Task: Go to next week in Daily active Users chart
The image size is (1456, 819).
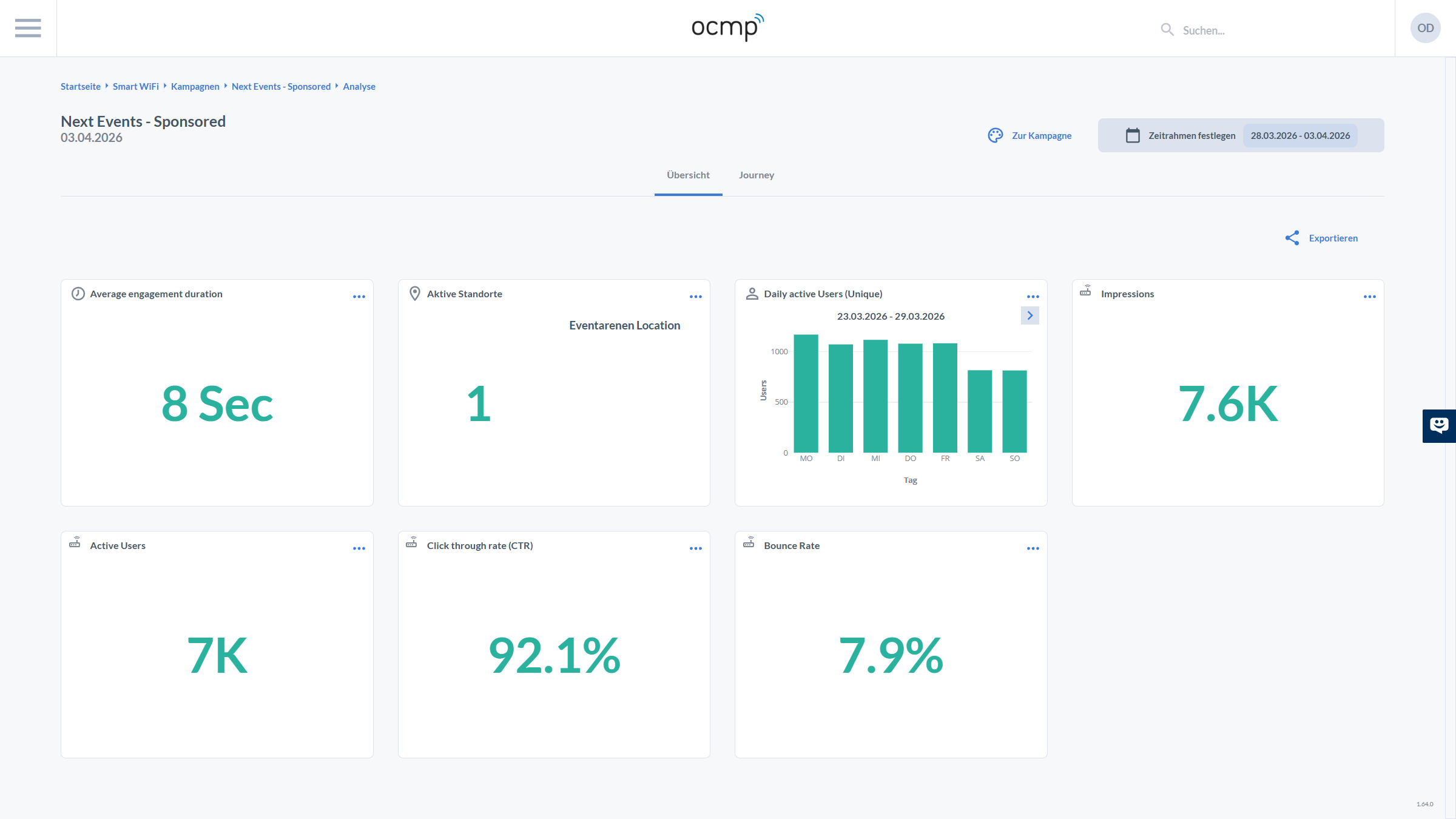Action: click(1030, 315)
